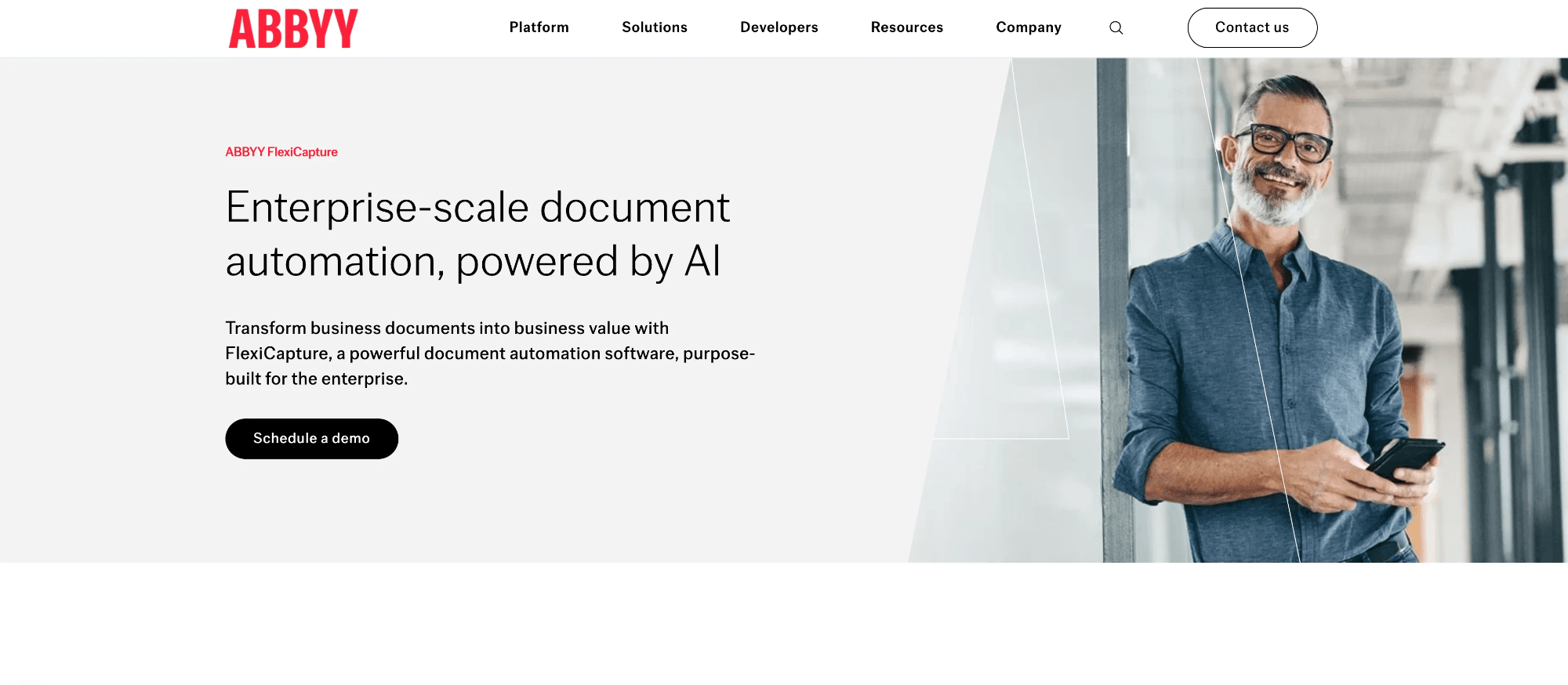Click the paragraph starting 'Transform business documents'
Viewport: 1568px width, 685px height.
(x=490, y=353)
